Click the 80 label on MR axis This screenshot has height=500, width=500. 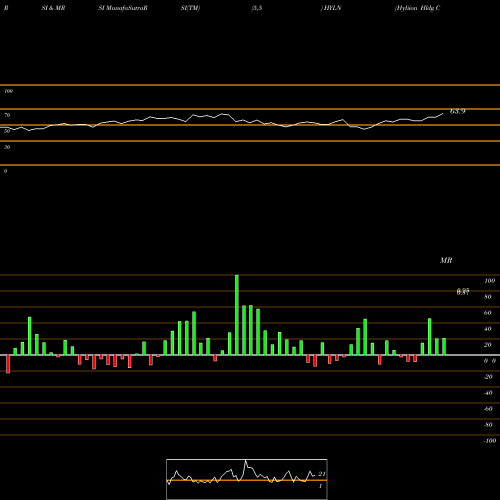pyautogui.click(x=488, y=297)
